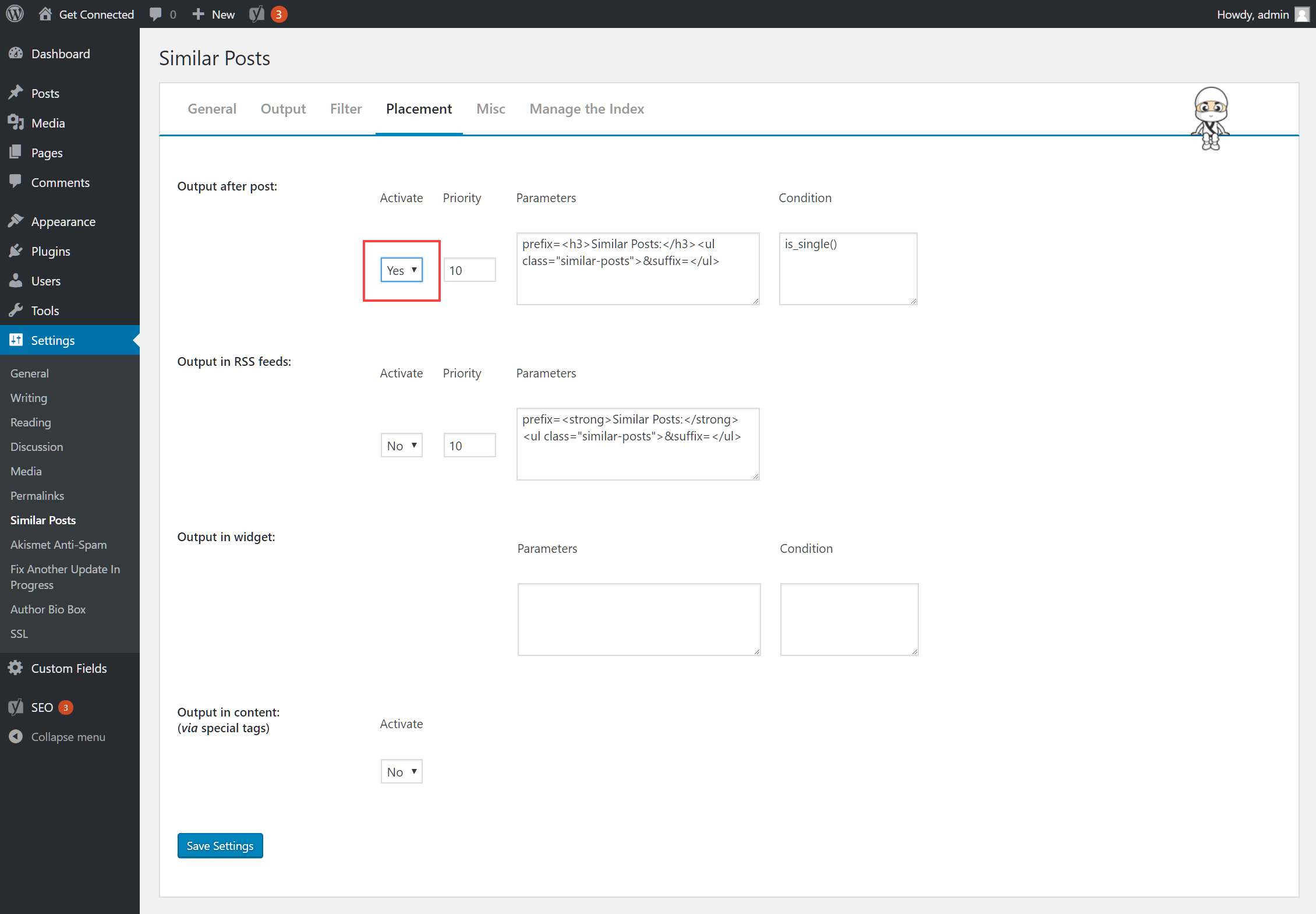1316x914 pixels.
Task: Click the Parameters textarea for Output after post
Action: point(638,269)
